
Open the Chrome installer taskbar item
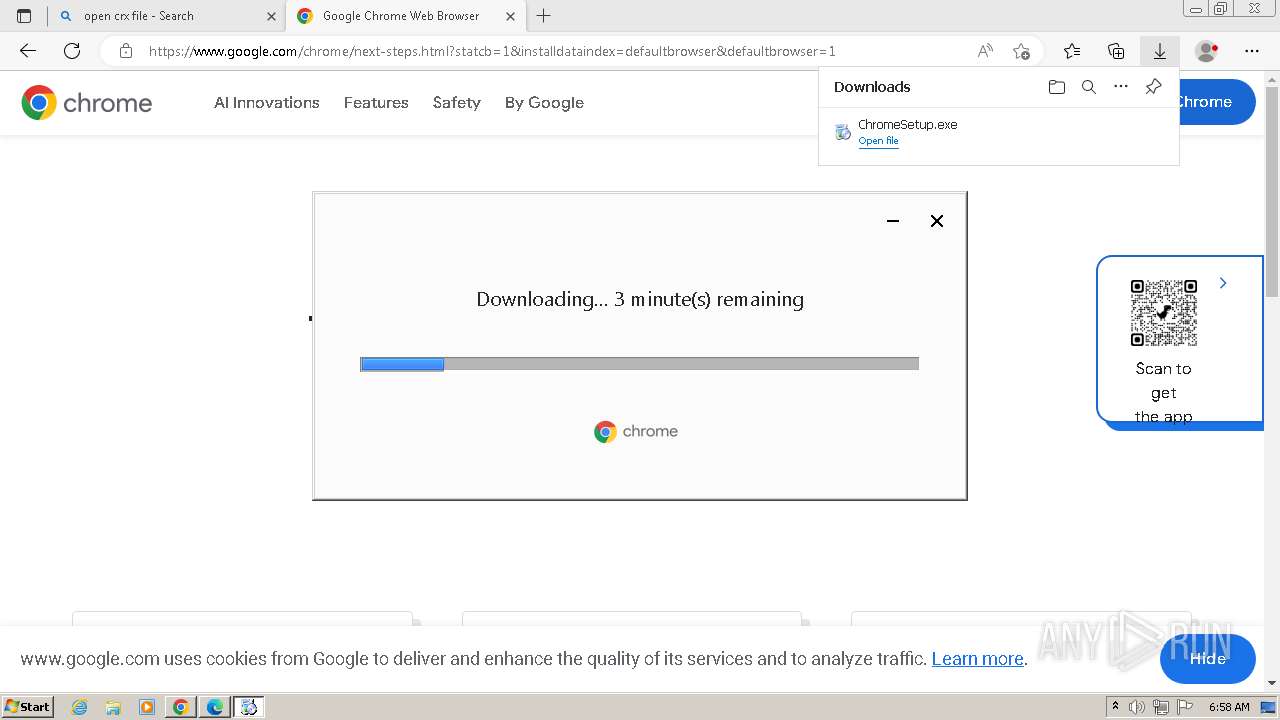[x=249, y=707]
